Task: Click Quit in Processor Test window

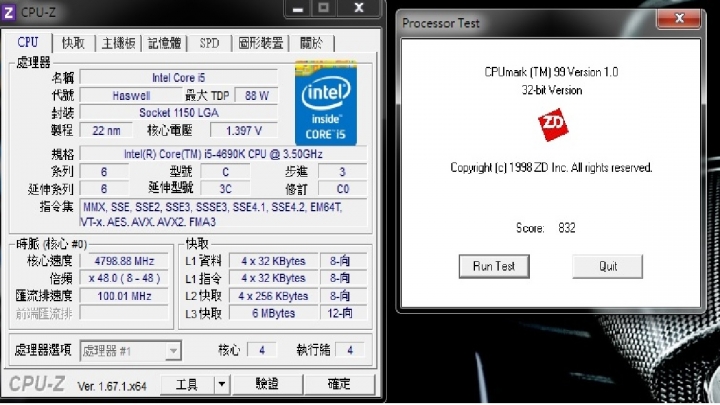Action: [608, 266]
